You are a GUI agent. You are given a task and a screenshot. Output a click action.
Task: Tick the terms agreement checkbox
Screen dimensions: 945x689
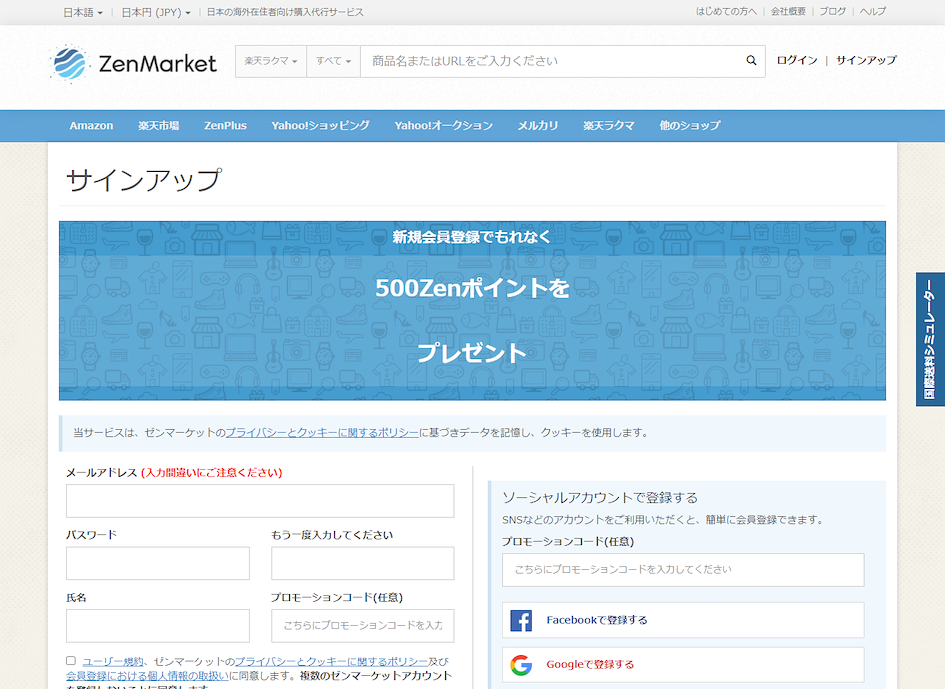(71, 661)
